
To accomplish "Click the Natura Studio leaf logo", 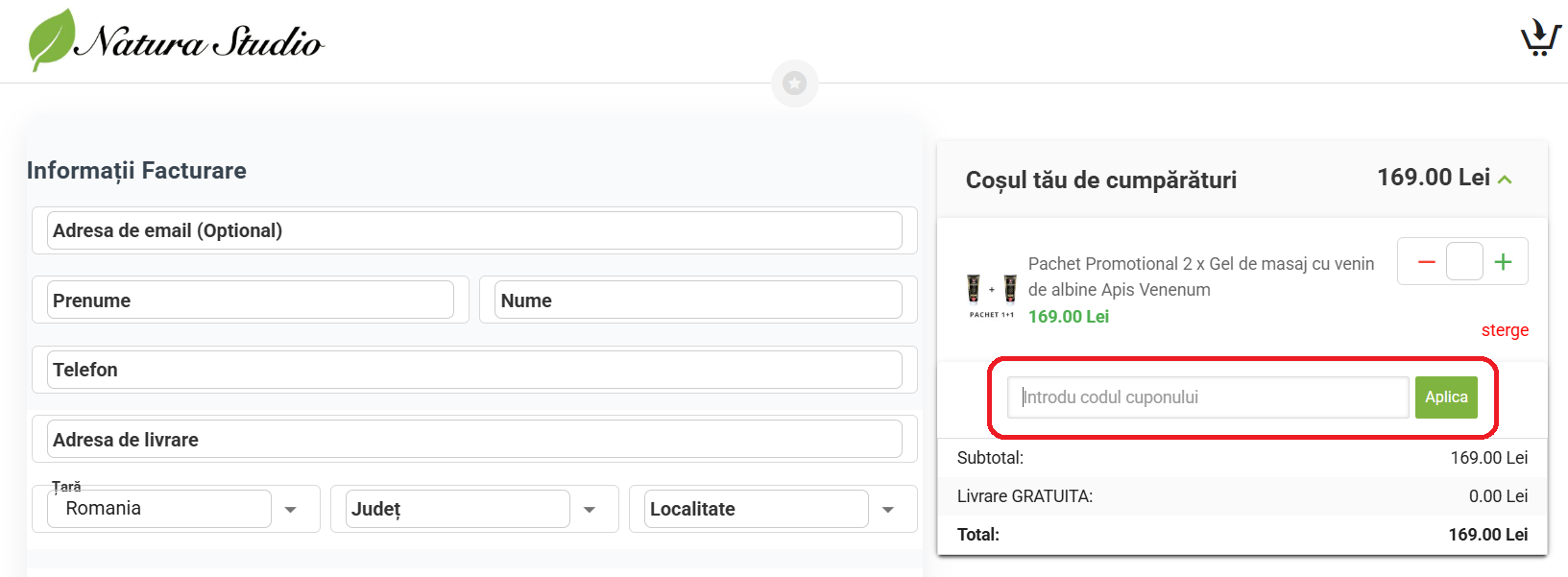I will 52,40.
